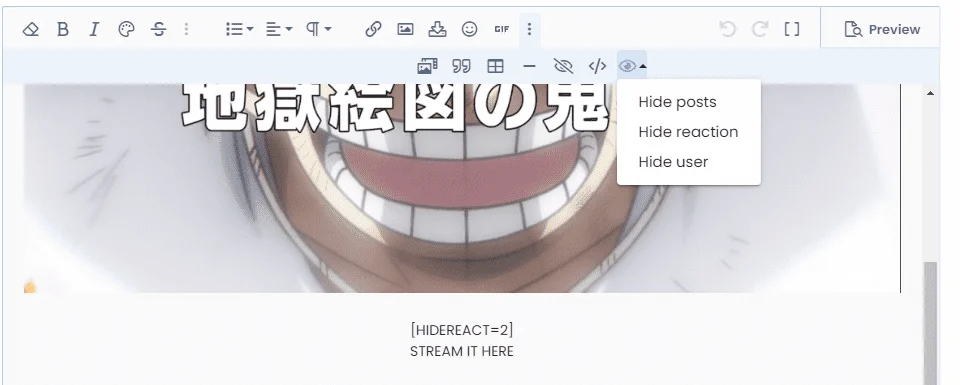
Task: Click the attach file download-tray icon
Action: [437, 29]
